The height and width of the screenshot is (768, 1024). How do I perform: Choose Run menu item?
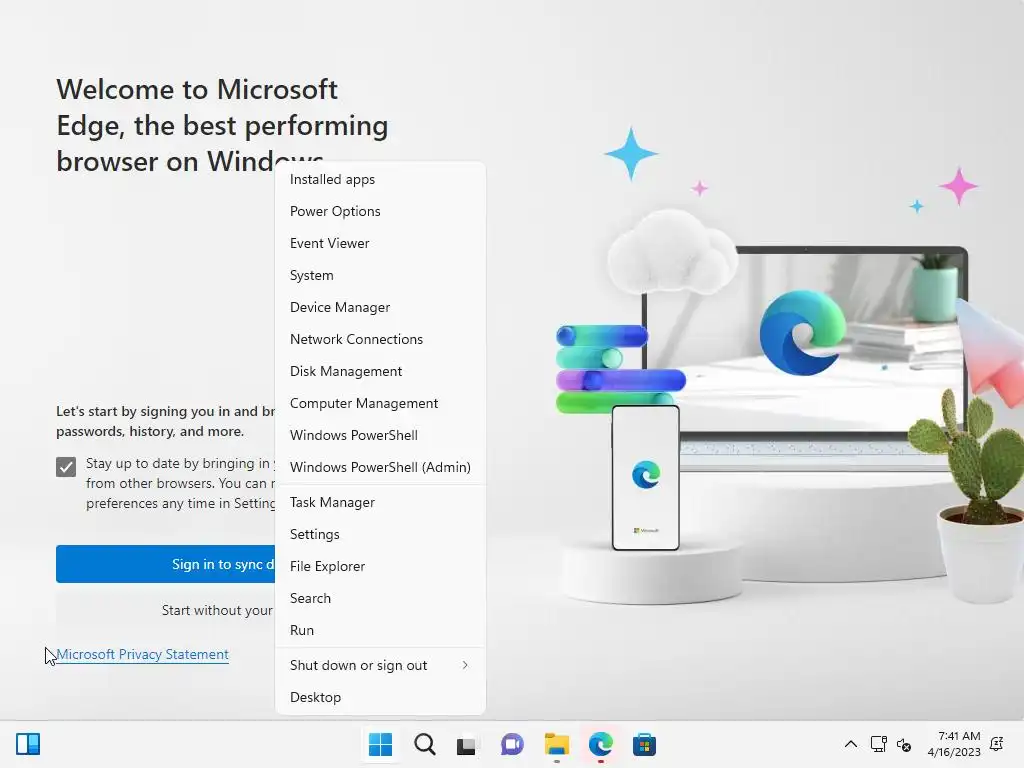click(x=380, y=630)
